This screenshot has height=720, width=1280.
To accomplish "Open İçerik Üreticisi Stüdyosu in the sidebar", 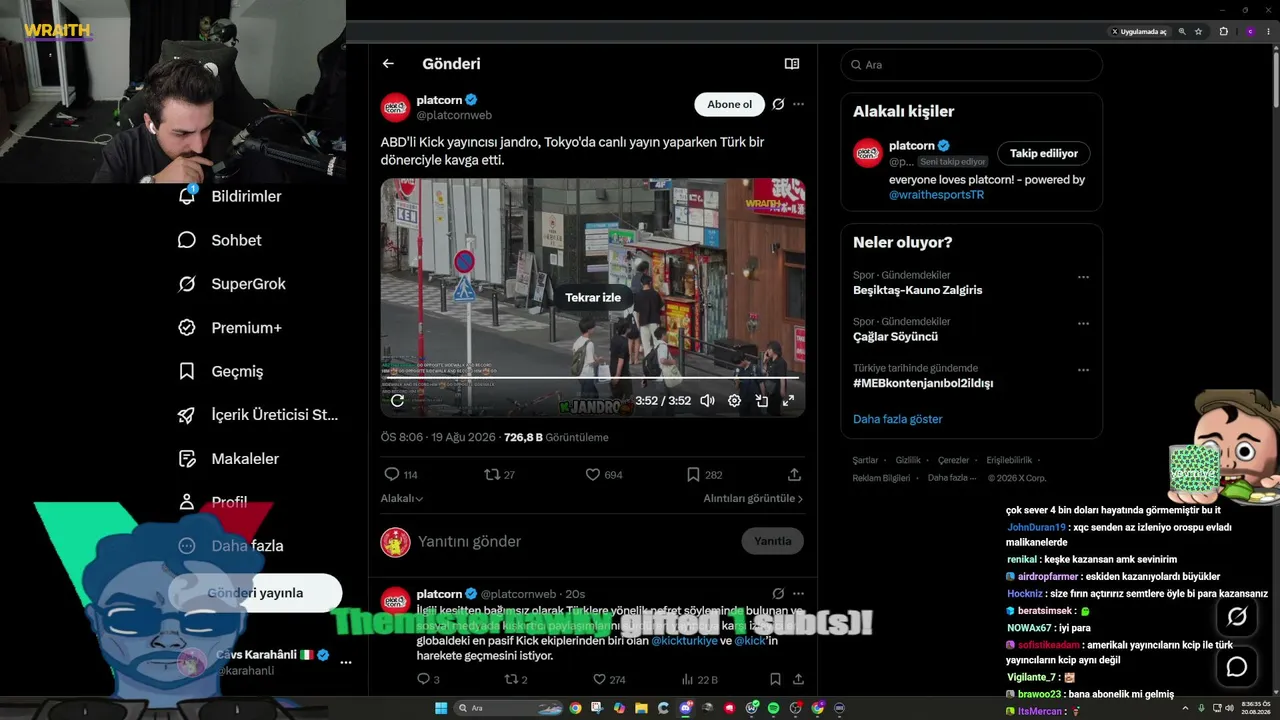I will (x=258, y=415).
